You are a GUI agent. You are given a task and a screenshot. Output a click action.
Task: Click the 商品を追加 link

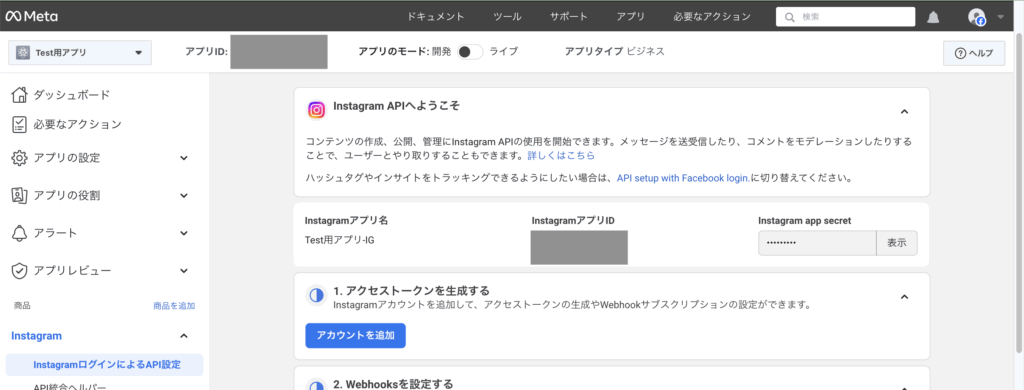tap(174, 306)
